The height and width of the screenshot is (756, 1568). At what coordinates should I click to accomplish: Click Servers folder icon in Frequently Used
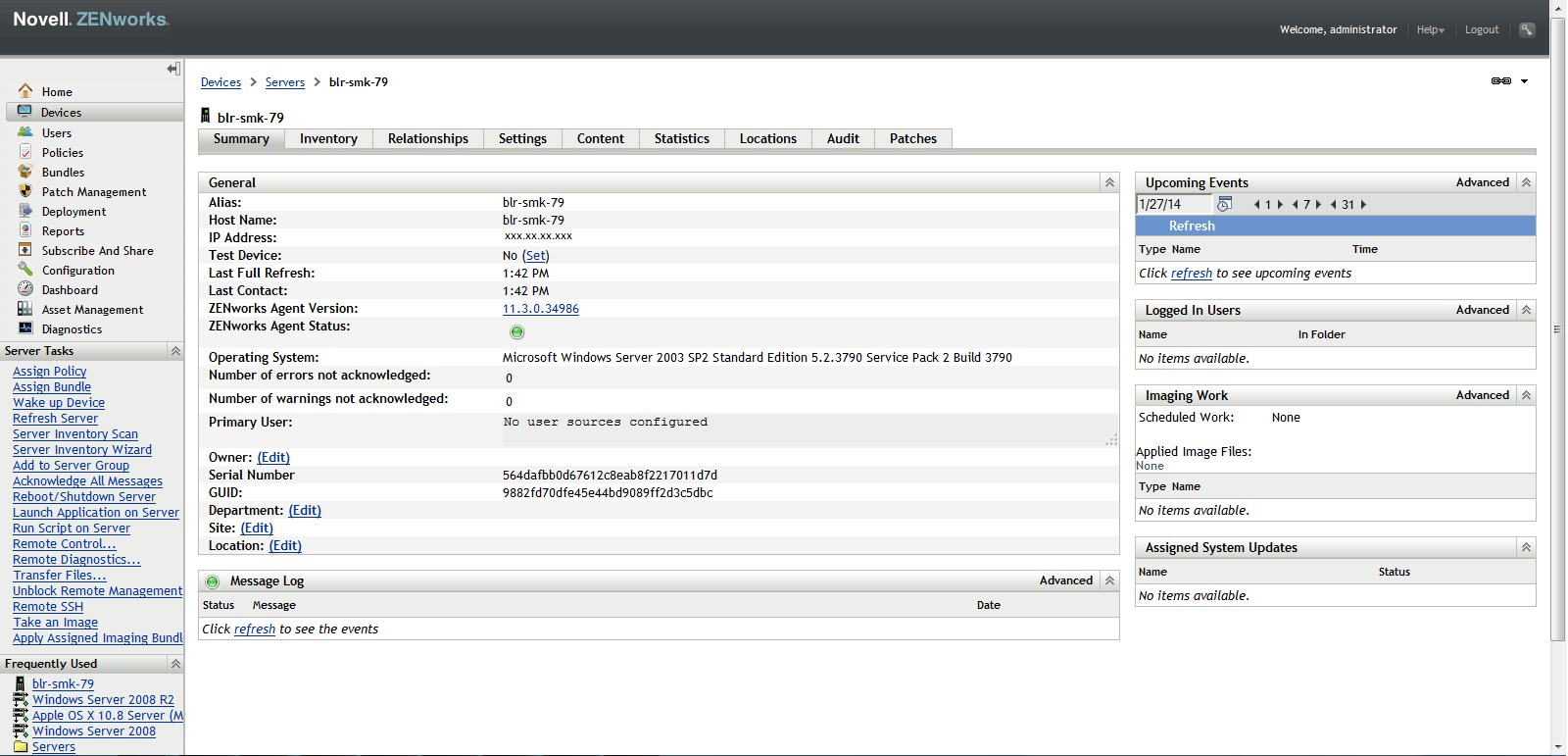coord(21,746)
